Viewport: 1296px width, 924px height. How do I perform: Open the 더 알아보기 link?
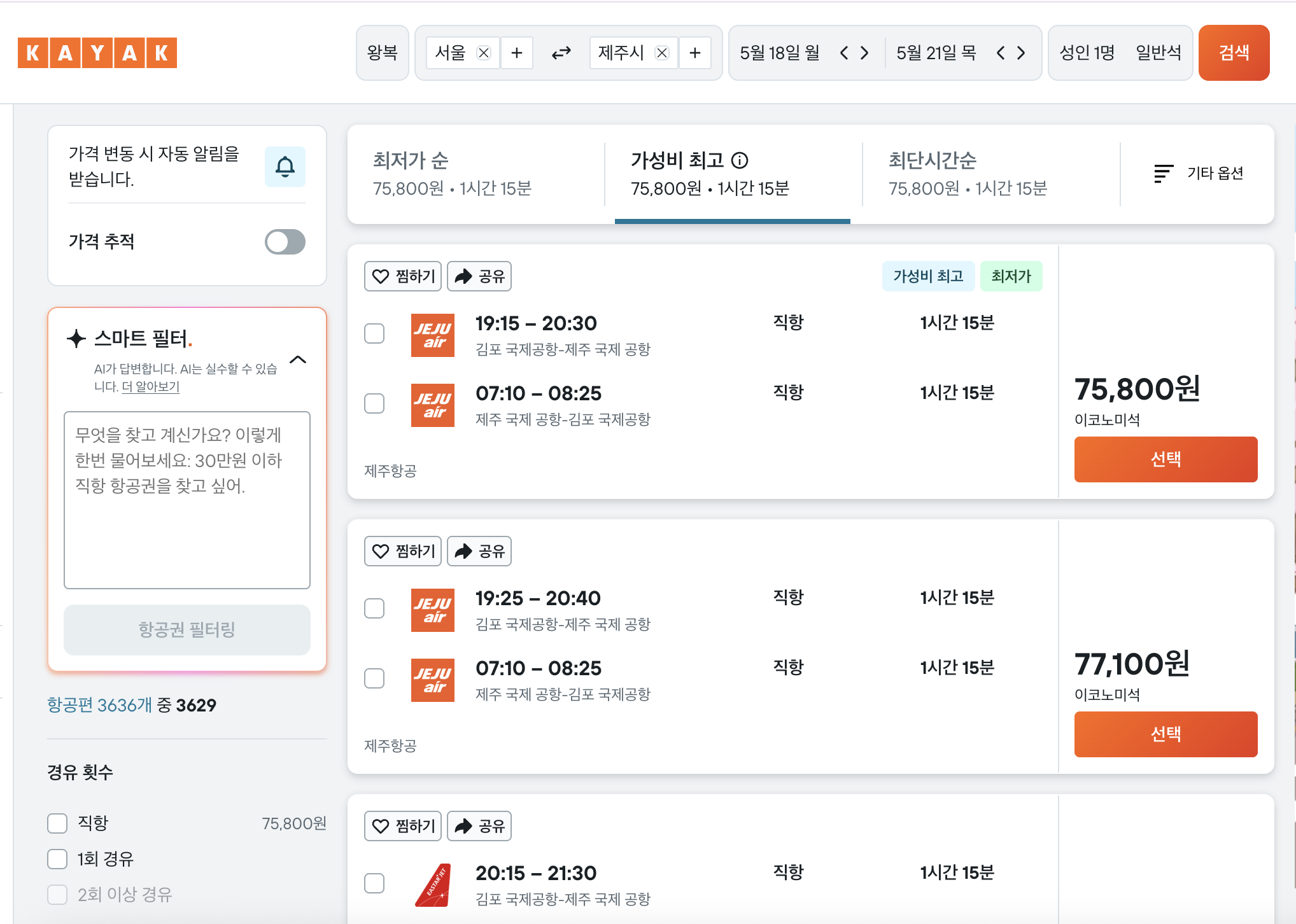[x=151, y=386]
